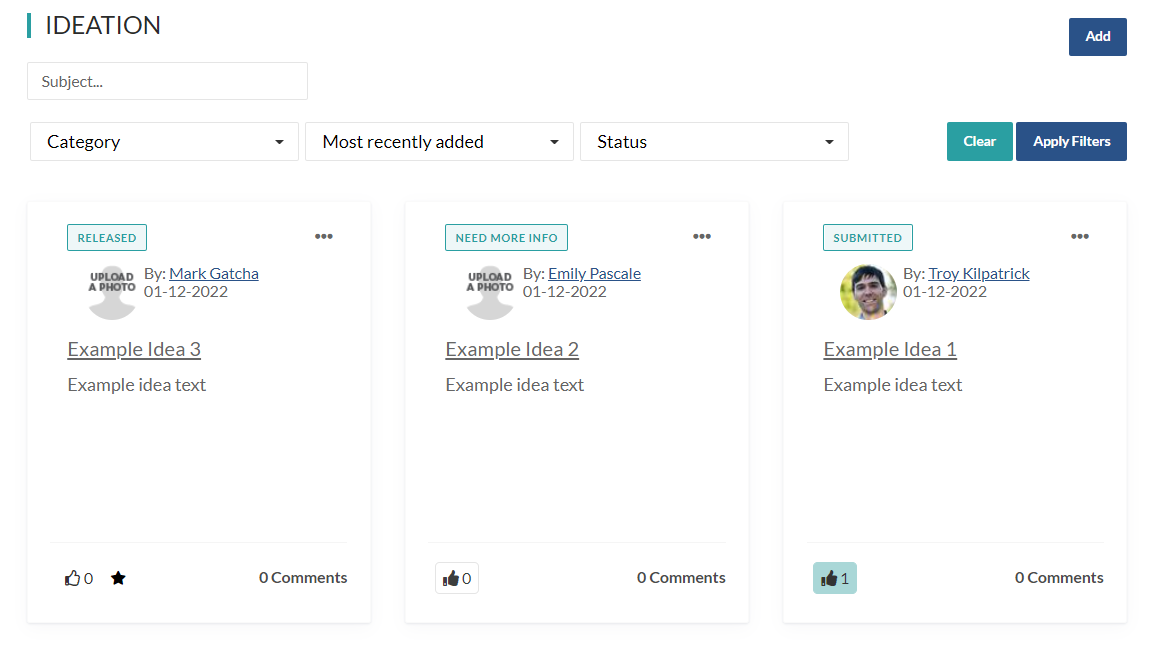Open the Example Idea 1 link
1151x650 pixels.
889,349
